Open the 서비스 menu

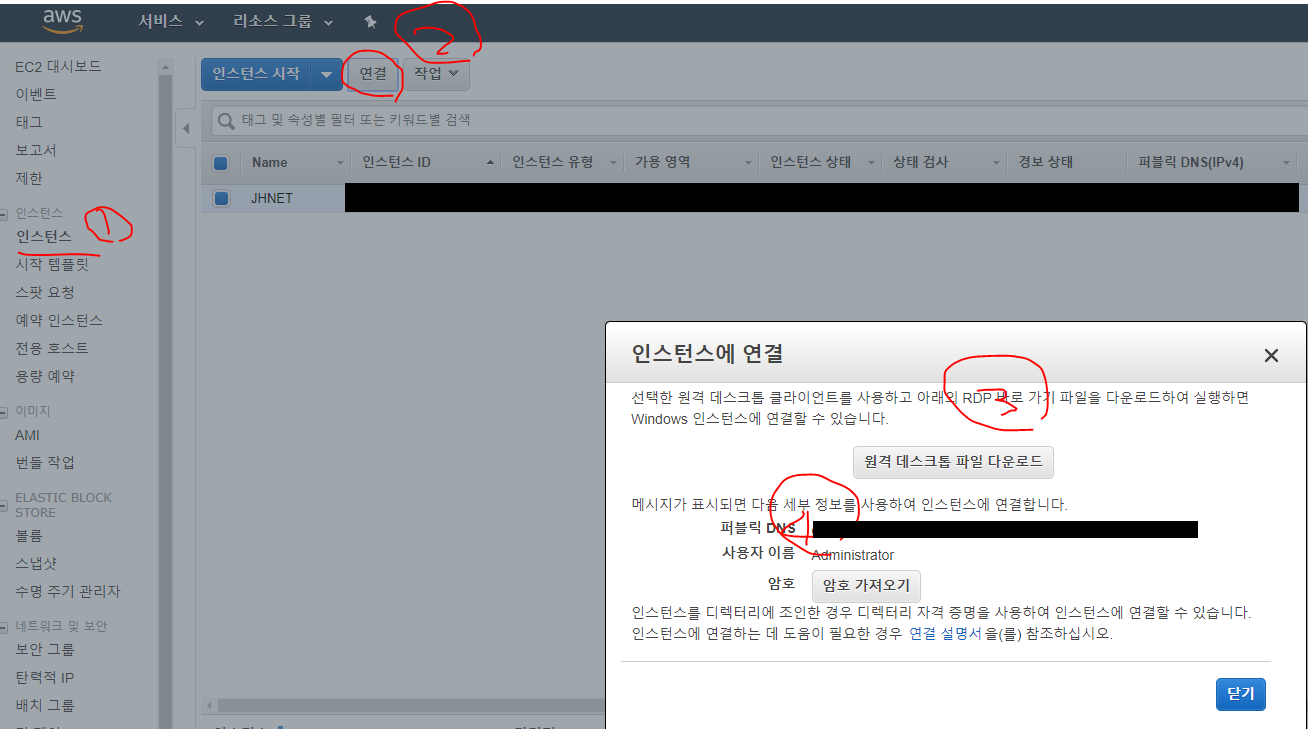[x=171, y=21]
